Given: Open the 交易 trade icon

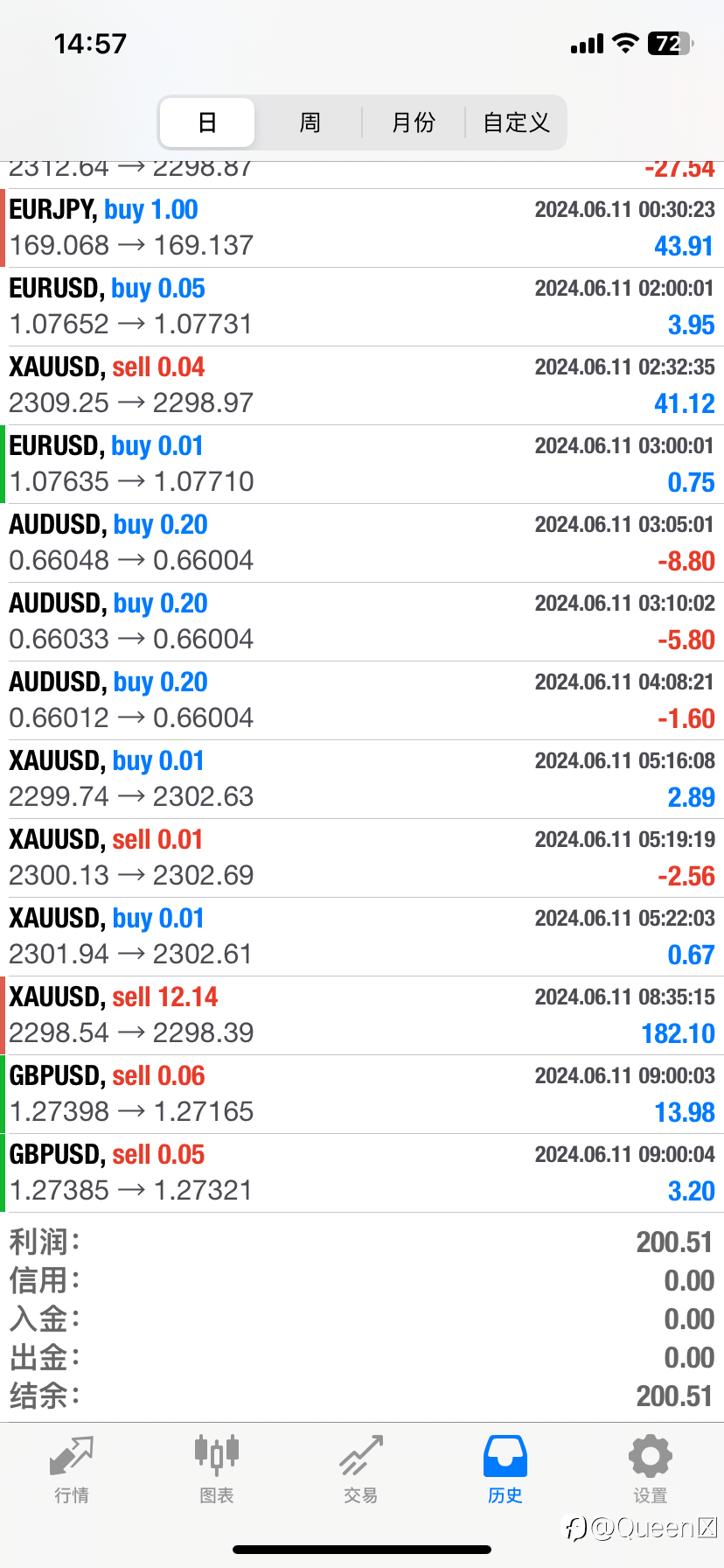Looking at the screenshot, I should click(x=361, y=1456).
